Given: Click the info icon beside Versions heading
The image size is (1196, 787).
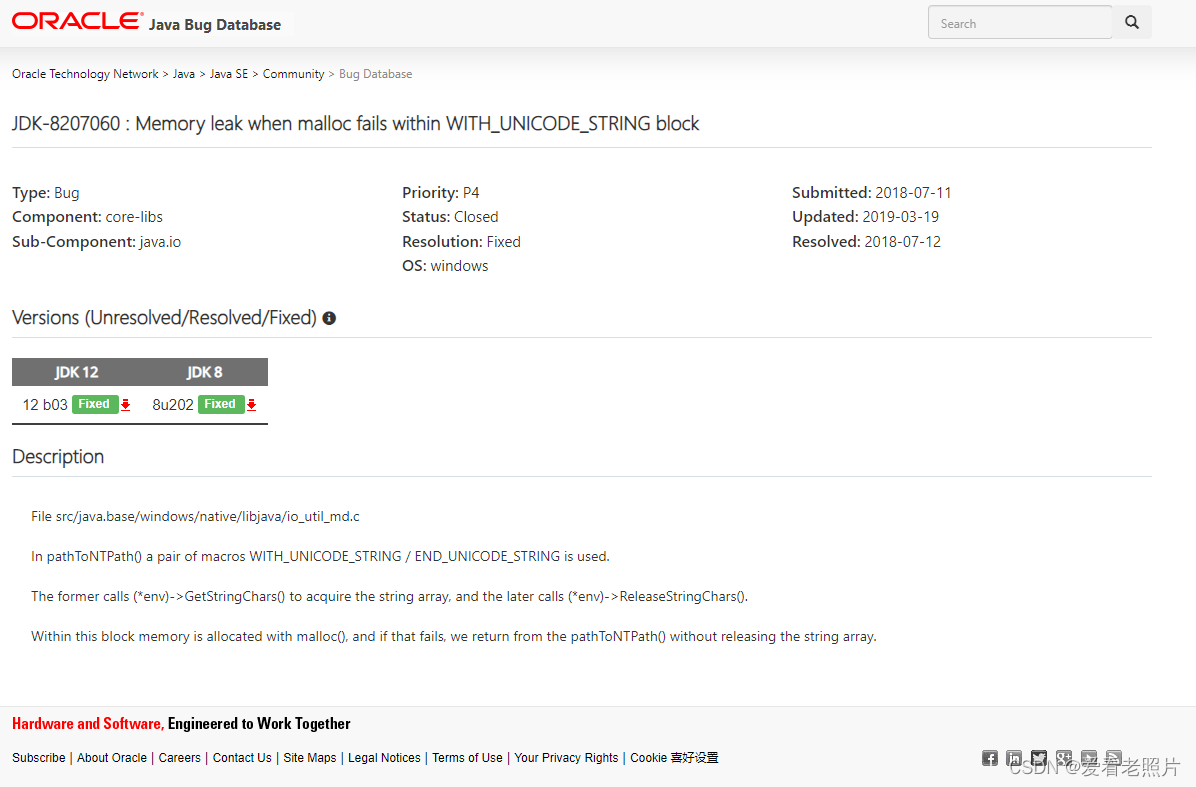Looking at the screenshot, I should 329,318.
